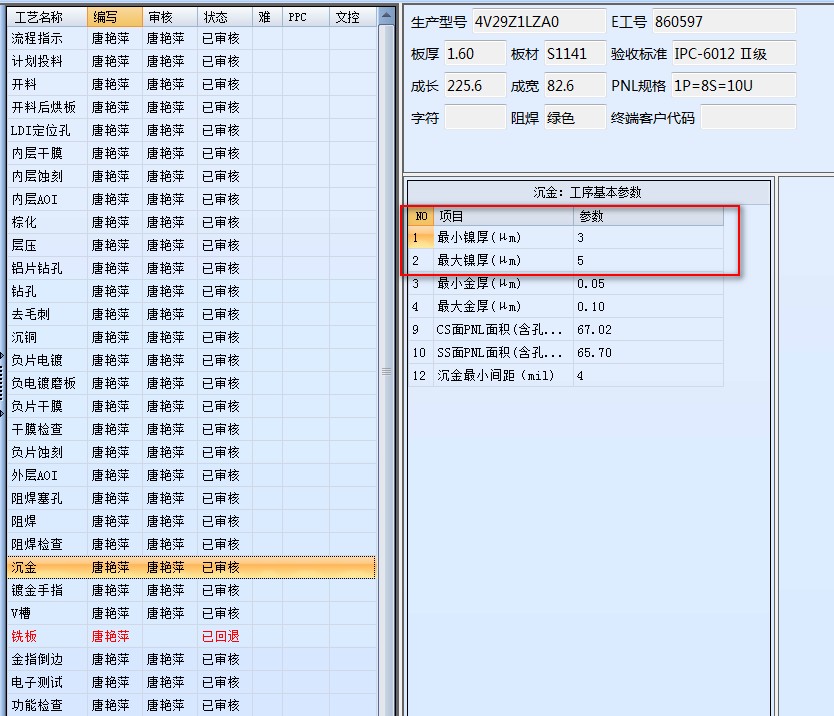This screenshot has width=834, height=716.
Task: Select the 金指倒边 process row
Action: (192, 659)
